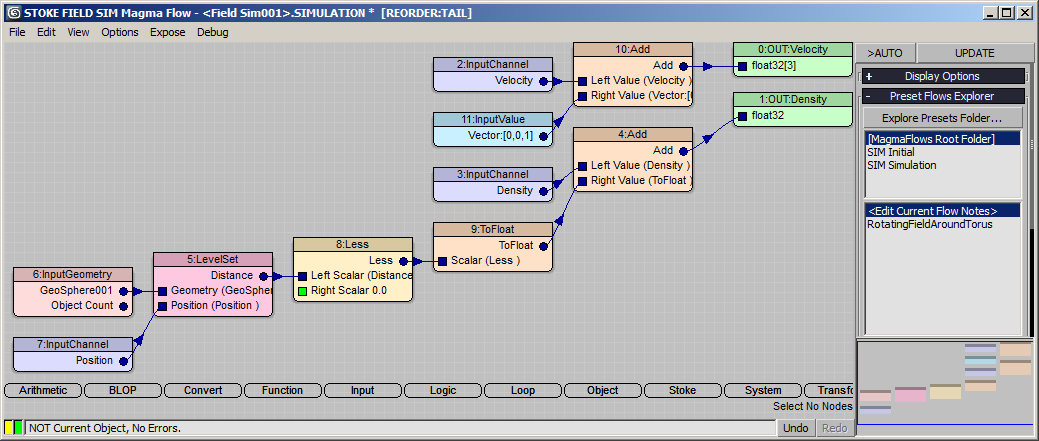Click the UPDATE button
1039x441 pixels.
coord(975,53)
